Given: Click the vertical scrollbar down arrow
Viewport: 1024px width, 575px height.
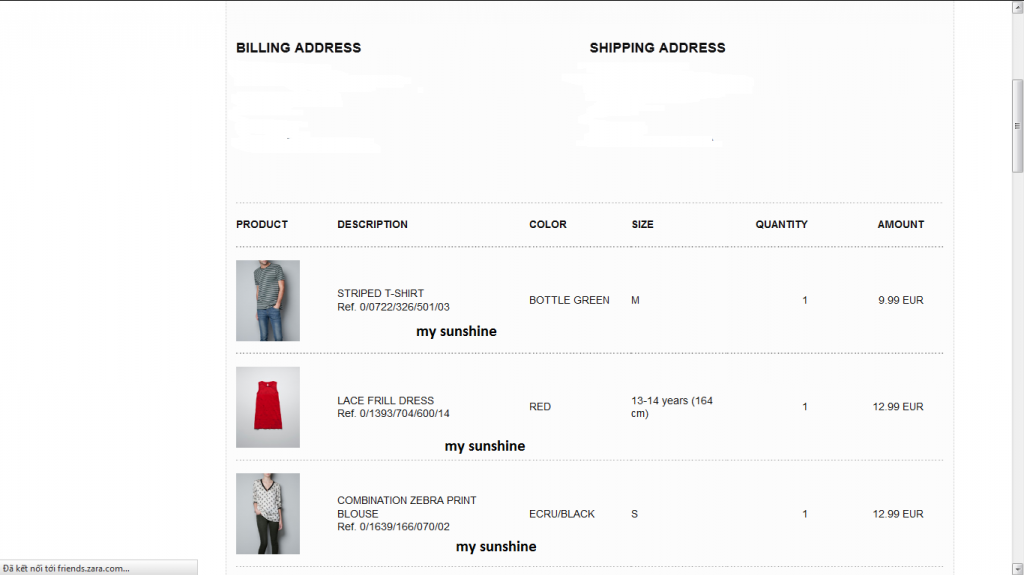Looking at the screenshot, I should pos(1018,567).
